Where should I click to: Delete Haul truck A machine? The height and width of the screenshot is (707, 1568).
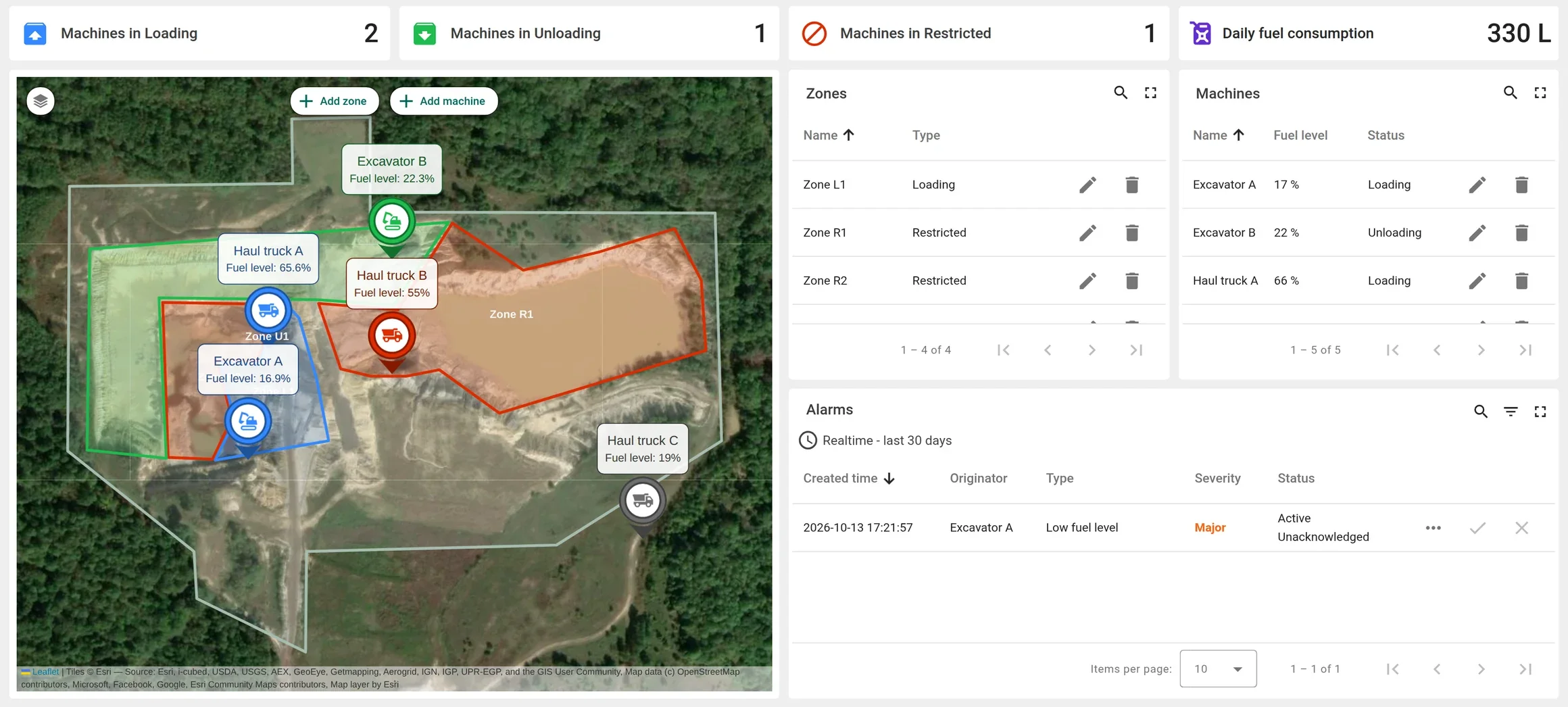[1522, 281]
